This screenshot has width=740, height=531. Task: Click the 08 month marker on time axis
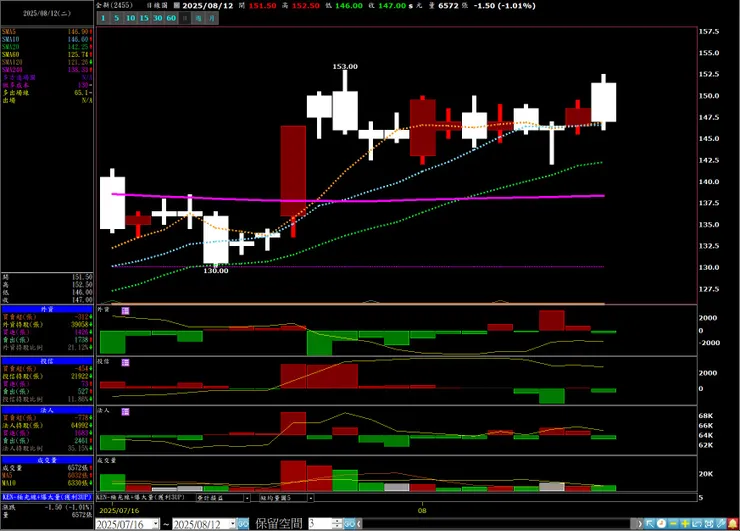(422, 510)
